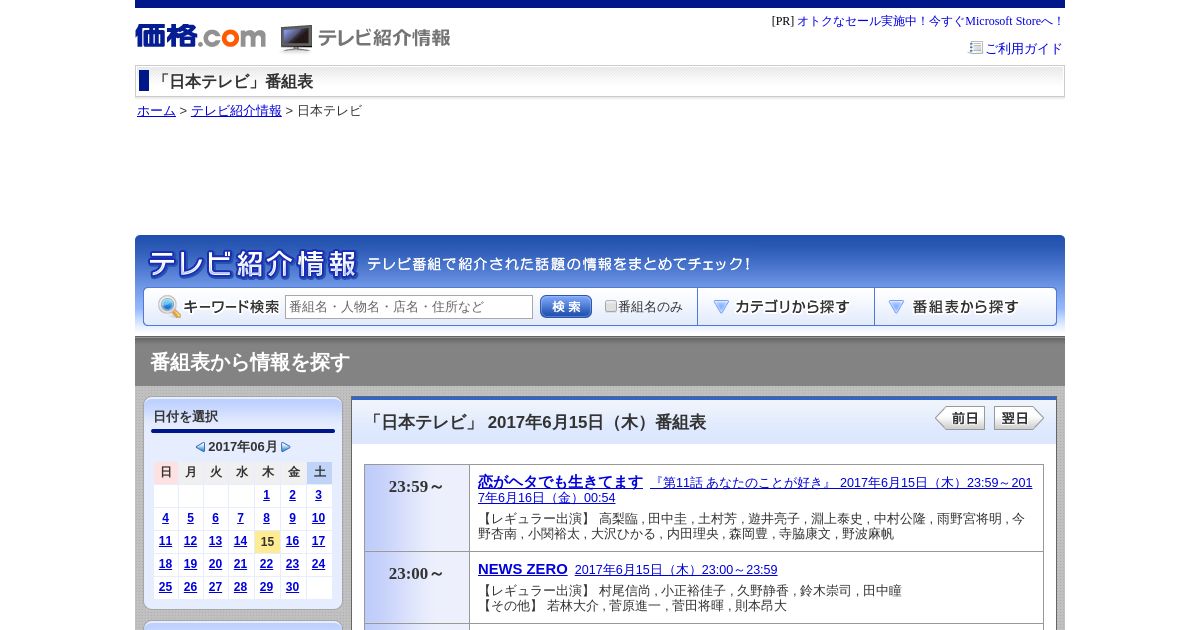Select June 21 in the calendar

point(240,564)
